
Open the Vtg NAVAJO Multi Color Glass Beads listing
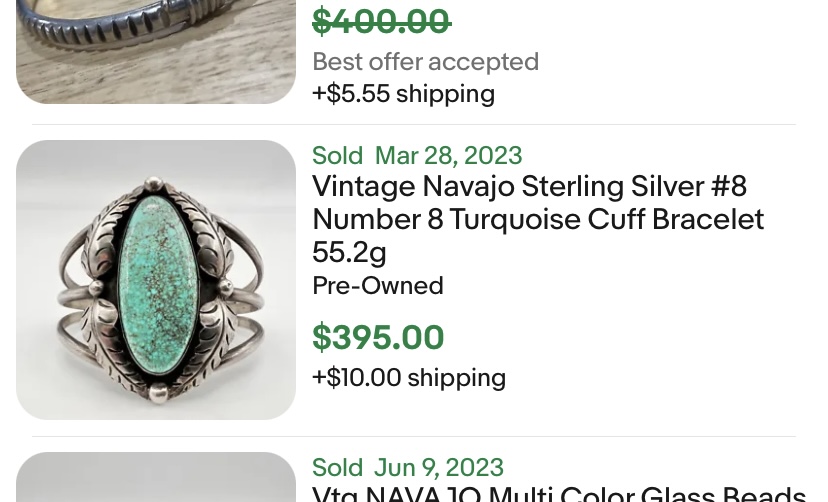[x=558, y=493]
